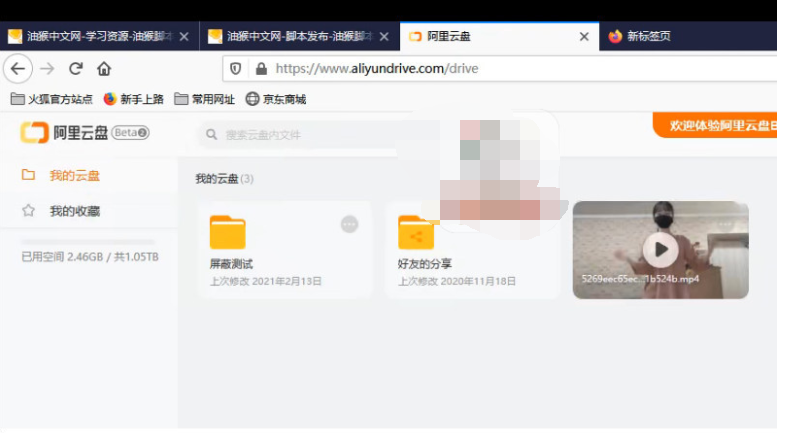Click the 我的云盘 (3) heading
The height and width of the screenshot is (433, 785).
pyautogui.click(x=224, y=179)
